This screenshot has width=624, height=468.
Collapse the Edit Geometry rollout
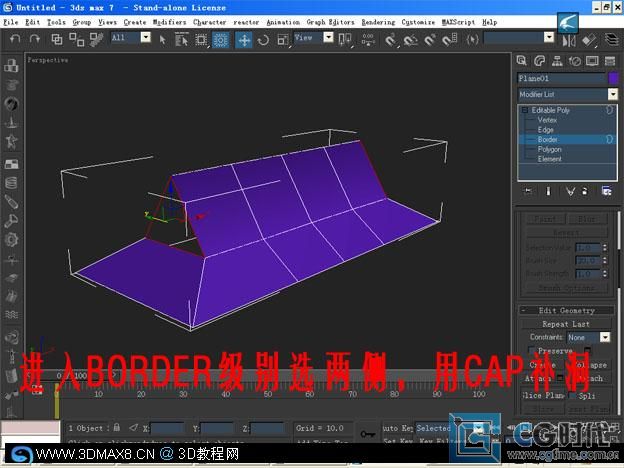566,310
